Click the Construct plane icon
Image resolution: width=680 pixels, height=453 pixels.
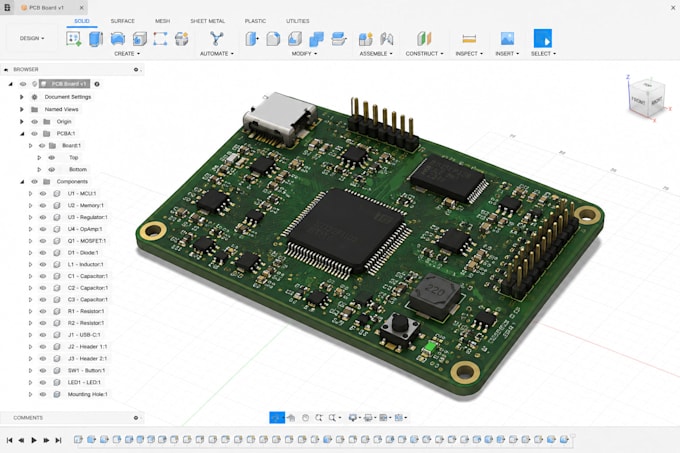[424, 39]
